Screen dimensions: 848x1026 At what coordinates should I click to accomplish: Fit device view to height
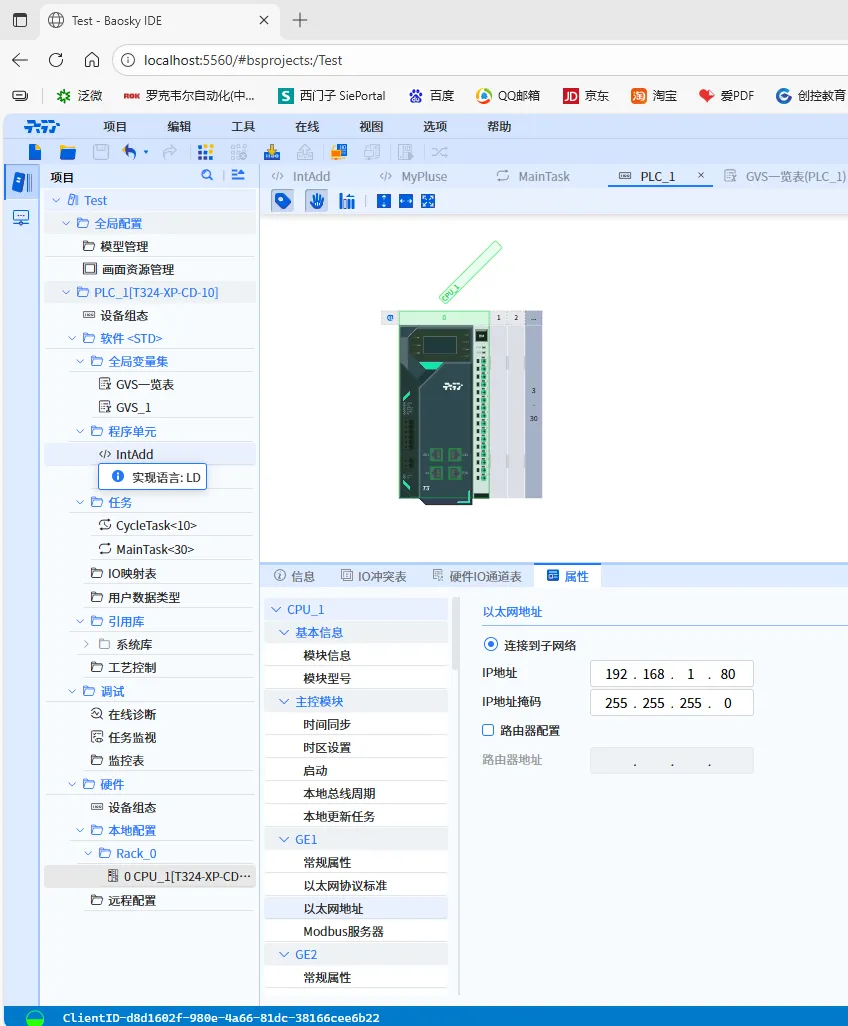tap(384, 201)
